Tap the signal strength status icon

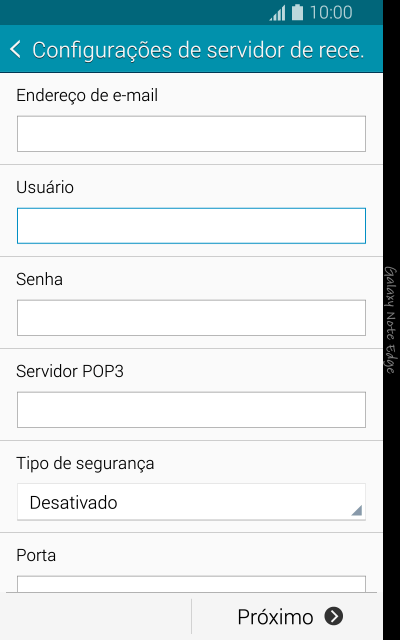(278, 13)
